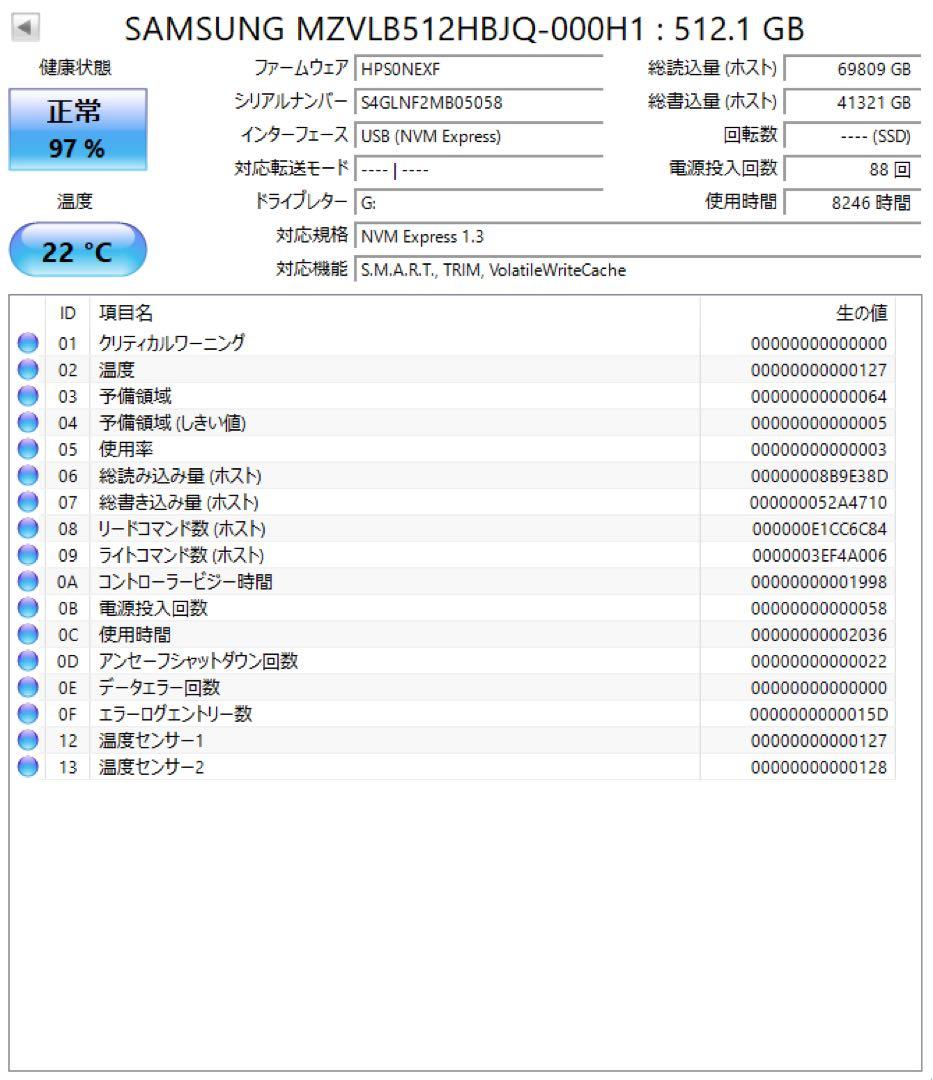Click the 対応機能 field with S.M.A.R.T., TRIM
Viewport: 933px width, 1080px height.
tap(638, 270)
